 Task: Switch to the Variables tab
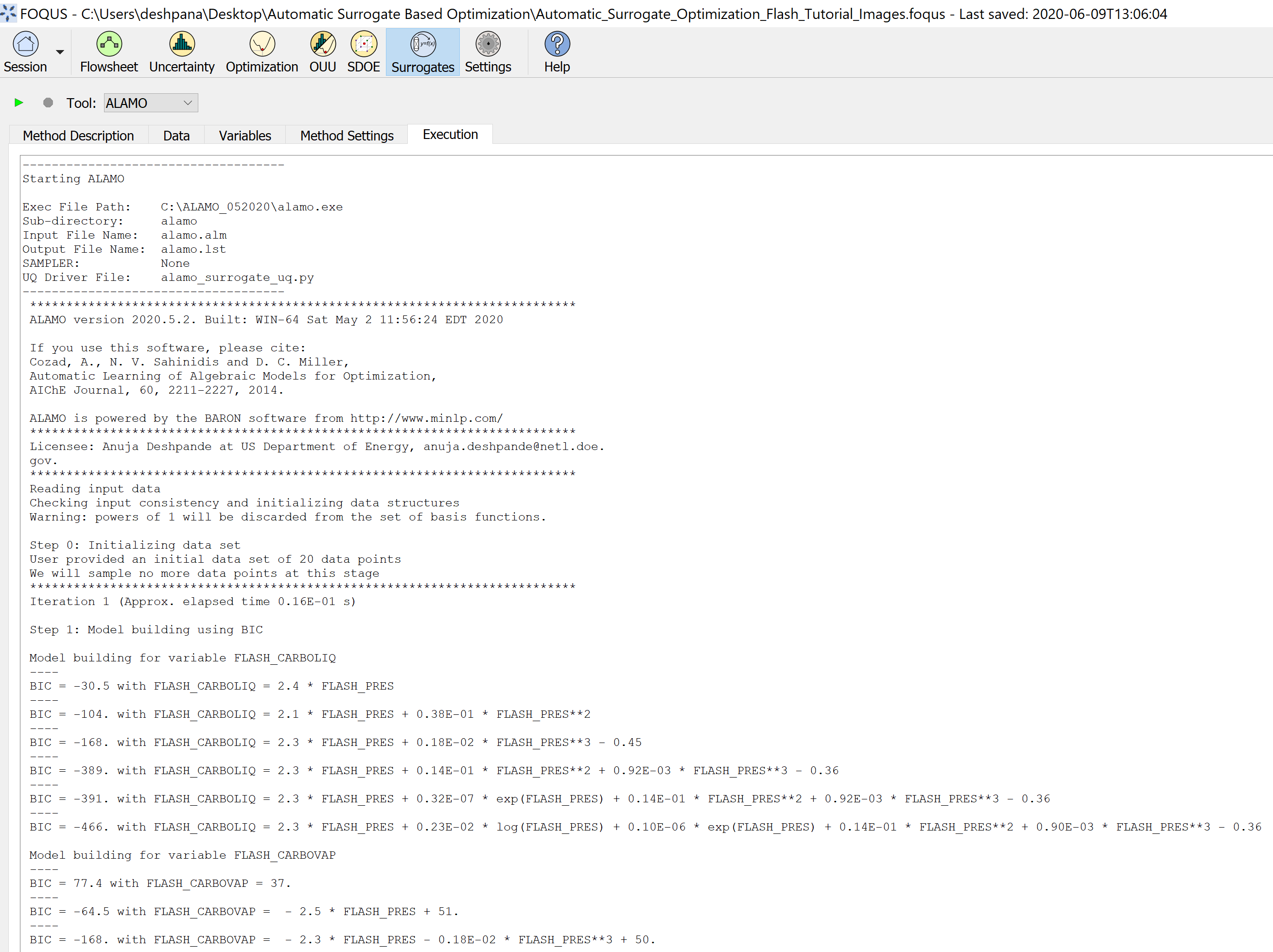[x=244, y=136]
